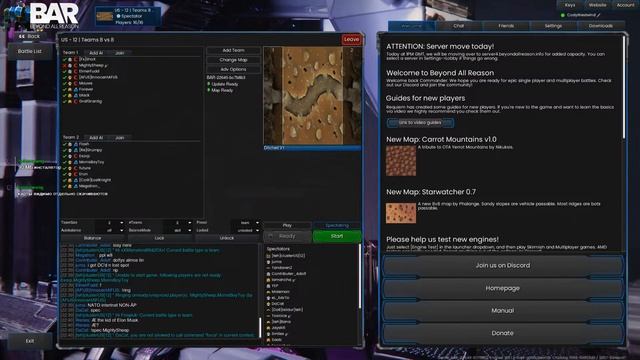Open Adv Options
This screenshot has height=360, width=640.
coord(233,69)
